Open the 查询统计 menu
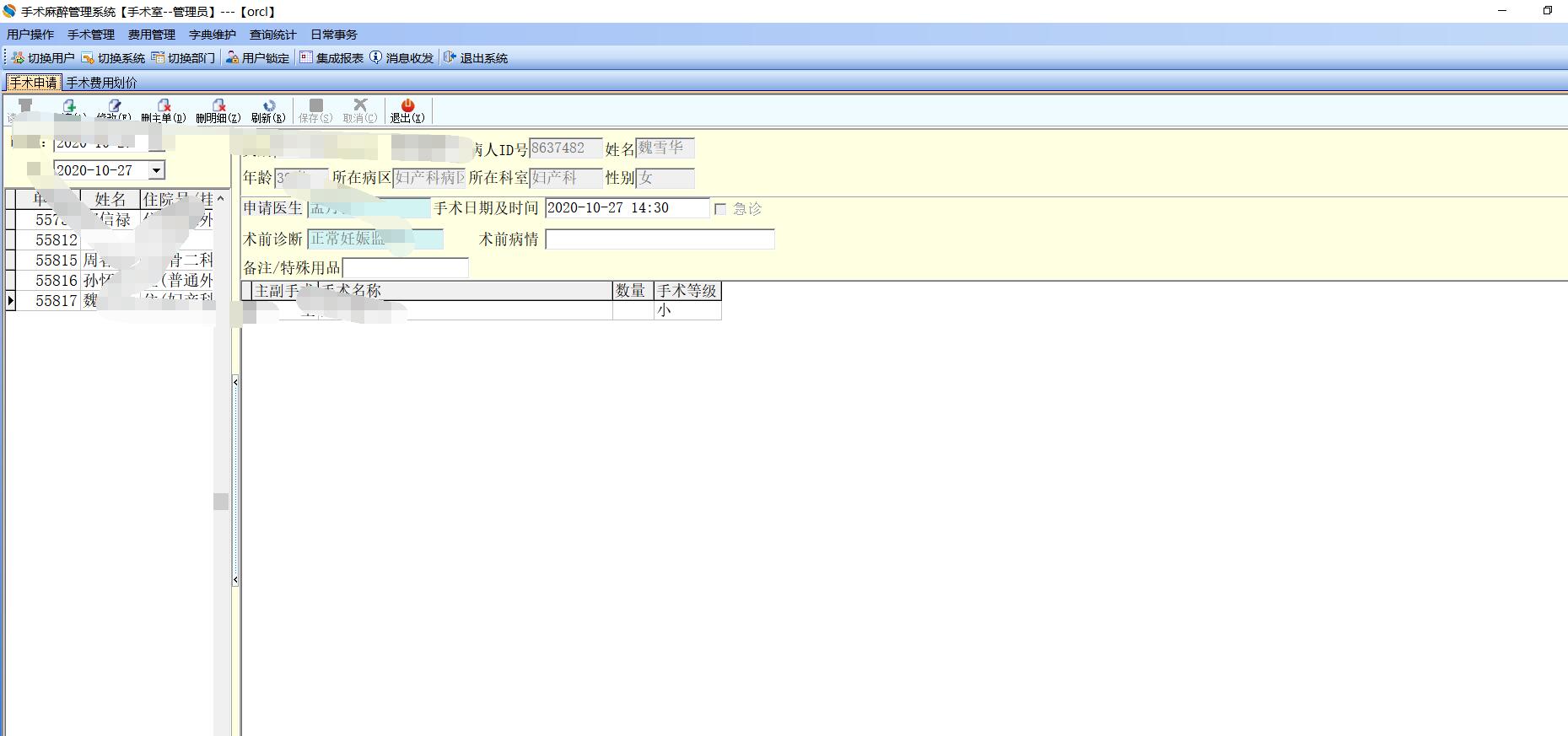This screenshot has width=1568, height=736. point(273,35)
